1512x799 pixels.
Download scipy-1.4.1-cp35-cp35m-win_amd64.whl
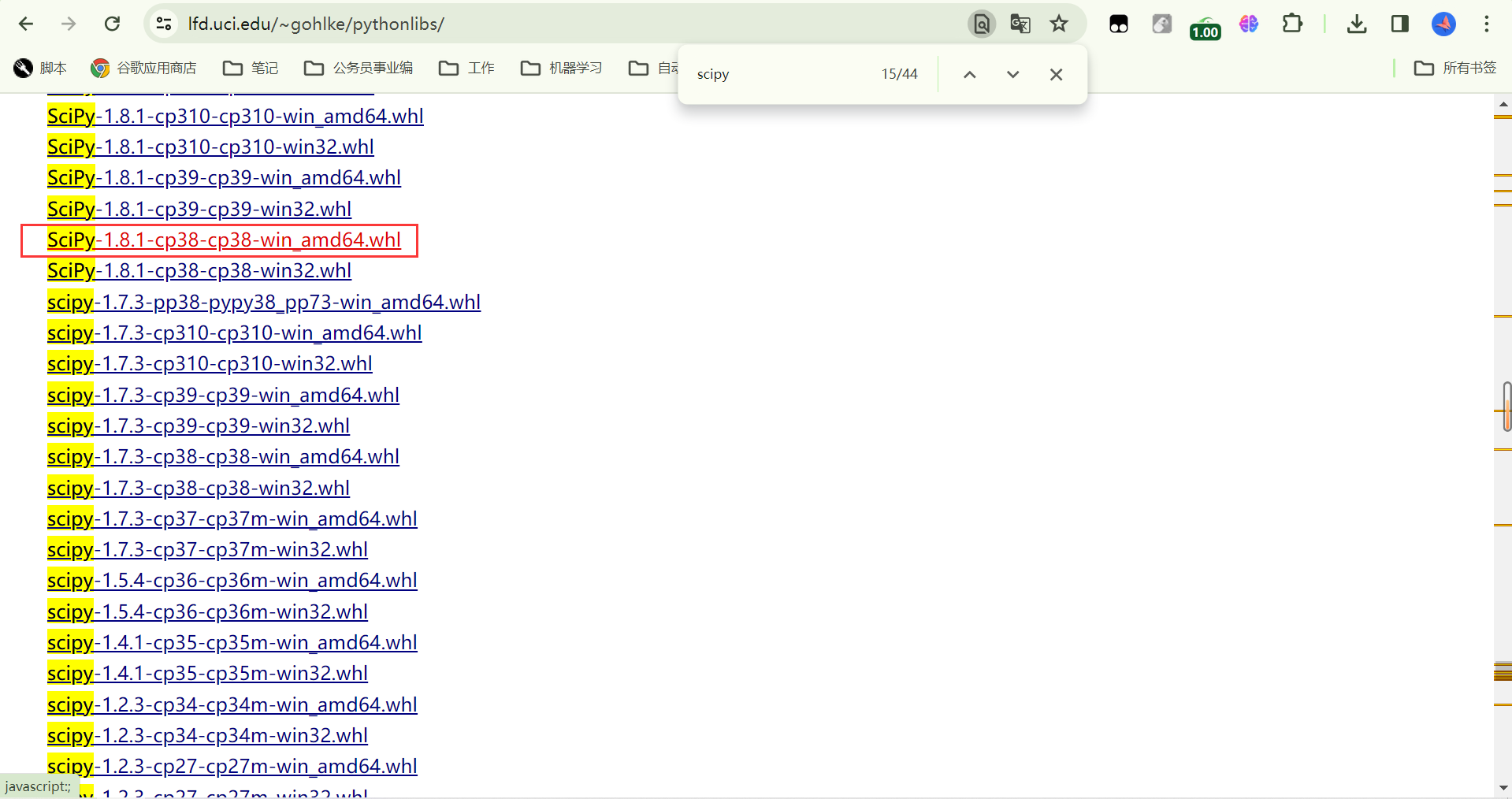[232, 642]
